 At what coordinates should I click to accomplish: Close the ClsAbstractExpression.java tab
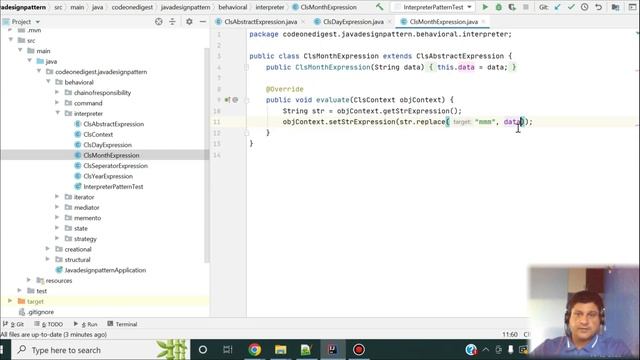pyautogui.click(x=303, y=22)
